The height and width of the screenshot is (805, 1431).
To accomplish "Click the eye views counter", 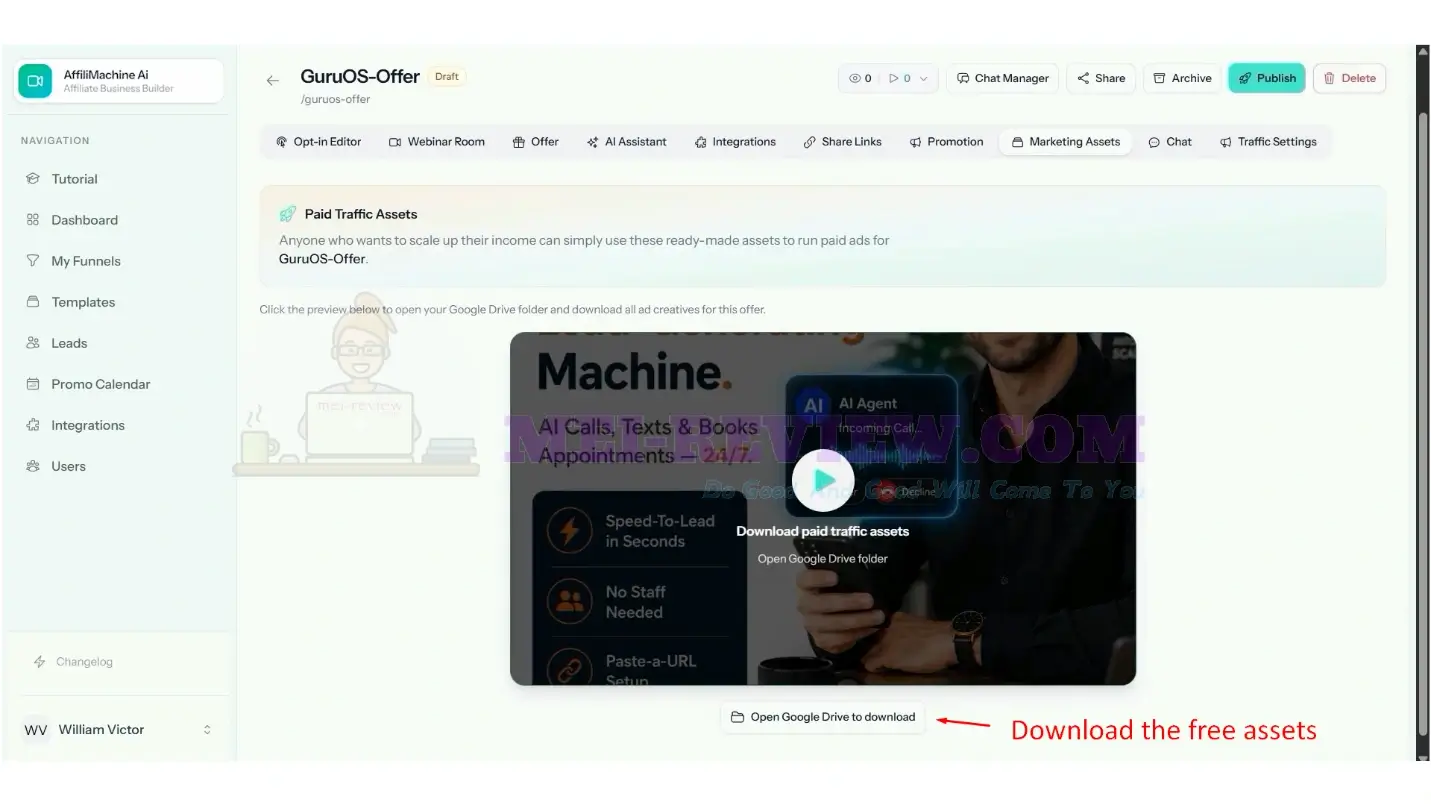I will tap(860, 78).
